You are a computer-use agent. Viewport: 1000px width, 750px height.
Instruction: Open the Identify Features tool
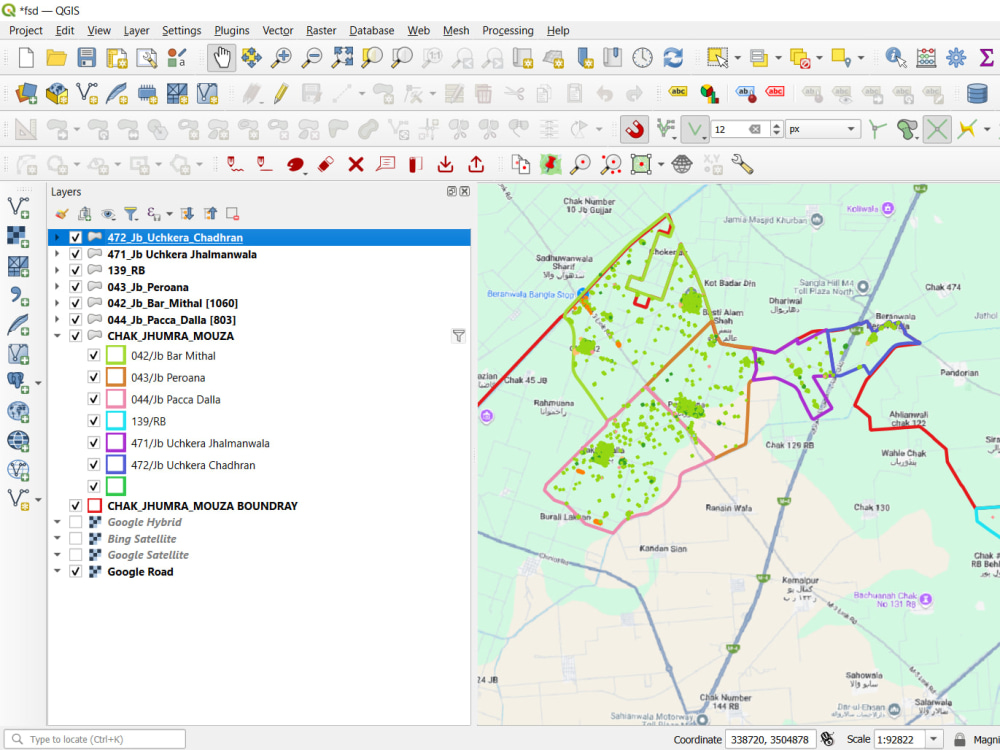click(x=896, y=57)
